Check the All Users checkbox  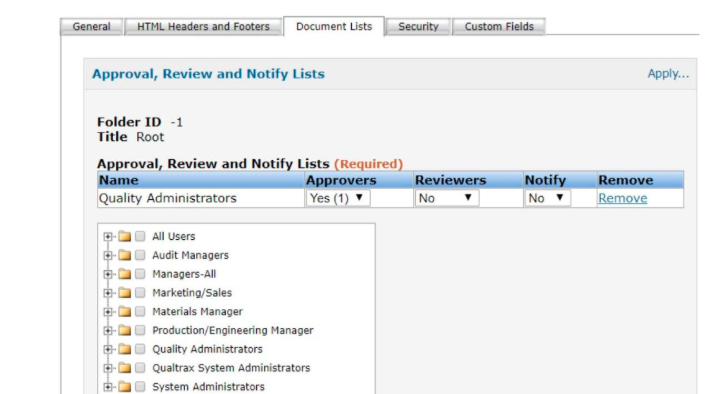tap(140, 236)
